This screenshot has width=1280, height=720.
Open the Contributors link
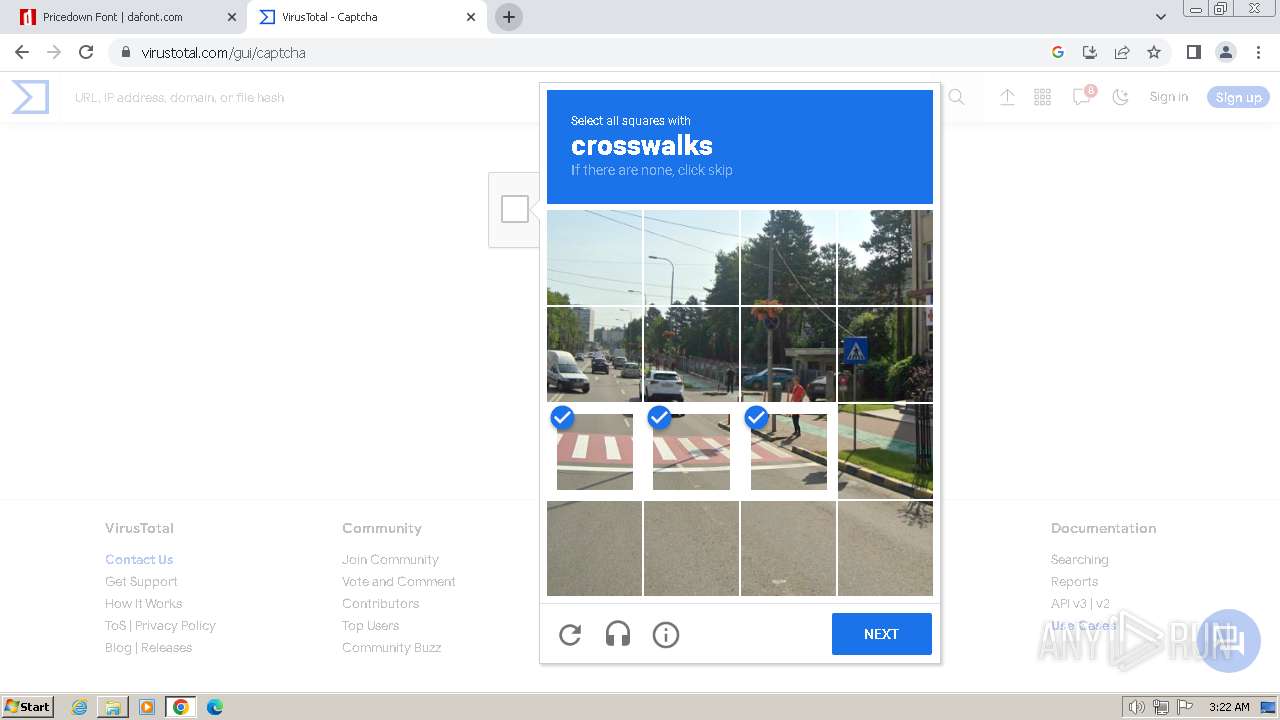click(x=381, y=603)
